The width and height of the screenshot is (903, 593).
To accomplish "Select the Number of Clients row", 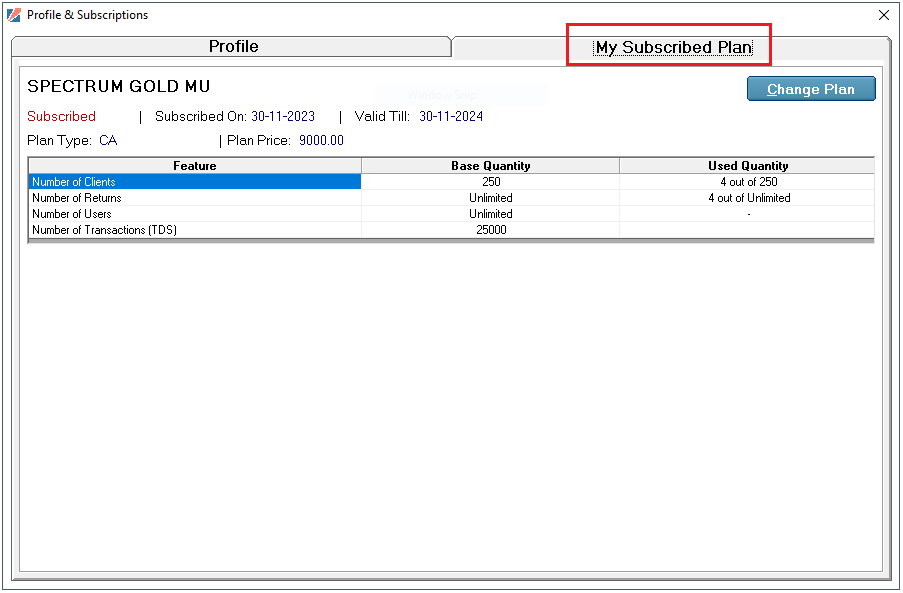I will click(x=451, y=182).
